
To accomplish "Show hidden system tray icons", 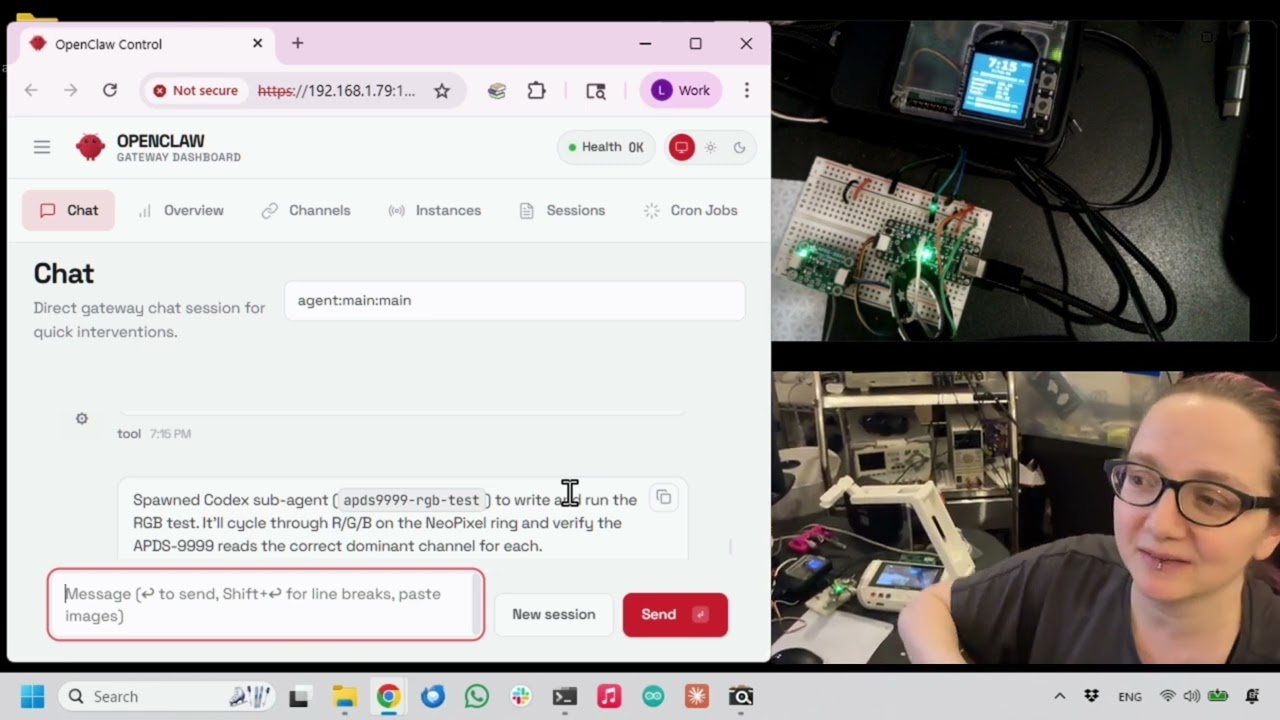I will (1060, 696).
